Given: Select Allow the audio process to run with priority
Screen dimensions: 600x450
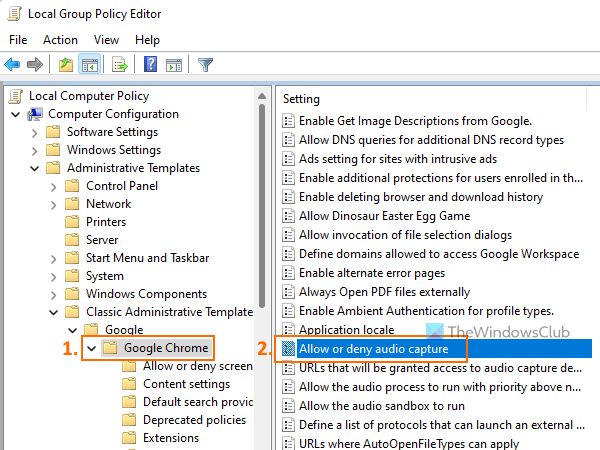Looking at the screenshot, I should [x=440, y=387].
